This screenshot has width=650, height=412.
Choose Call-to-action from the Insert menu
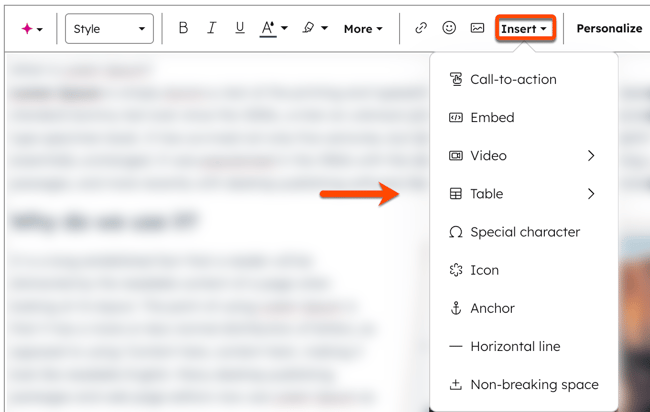click(x=524, y=79)
